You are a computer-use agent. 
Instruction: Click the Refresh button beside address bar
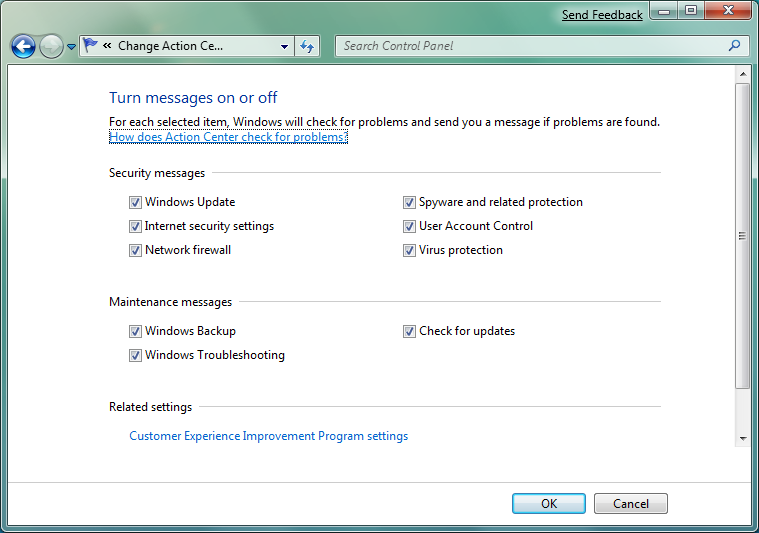click(307, 46)
